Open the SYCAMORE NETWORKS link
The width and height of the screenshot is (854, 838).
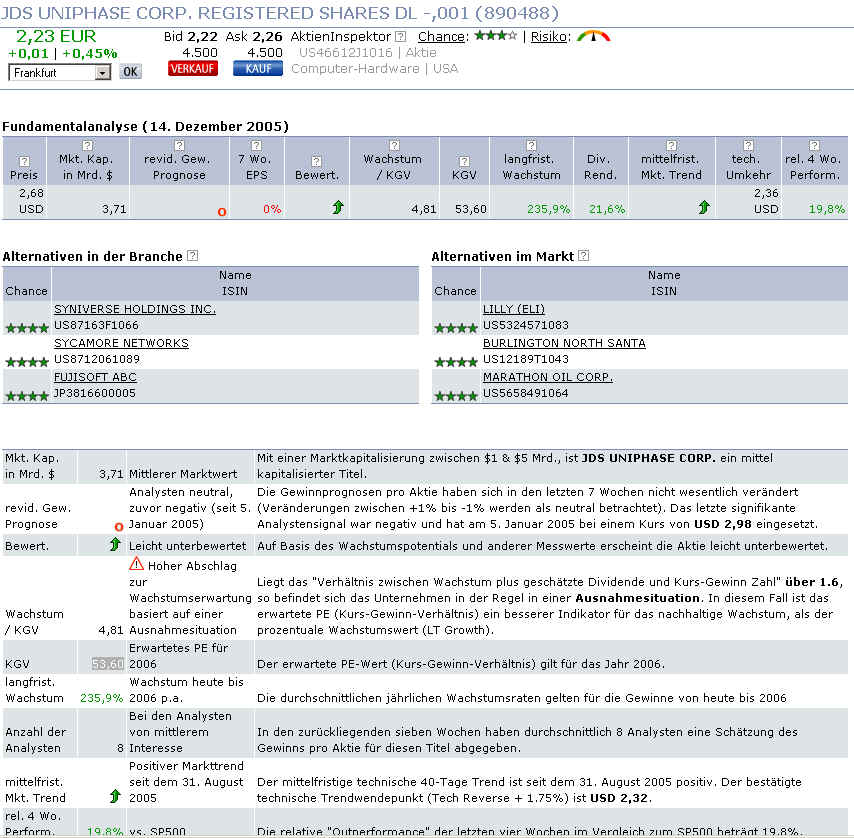pos(121,343)
